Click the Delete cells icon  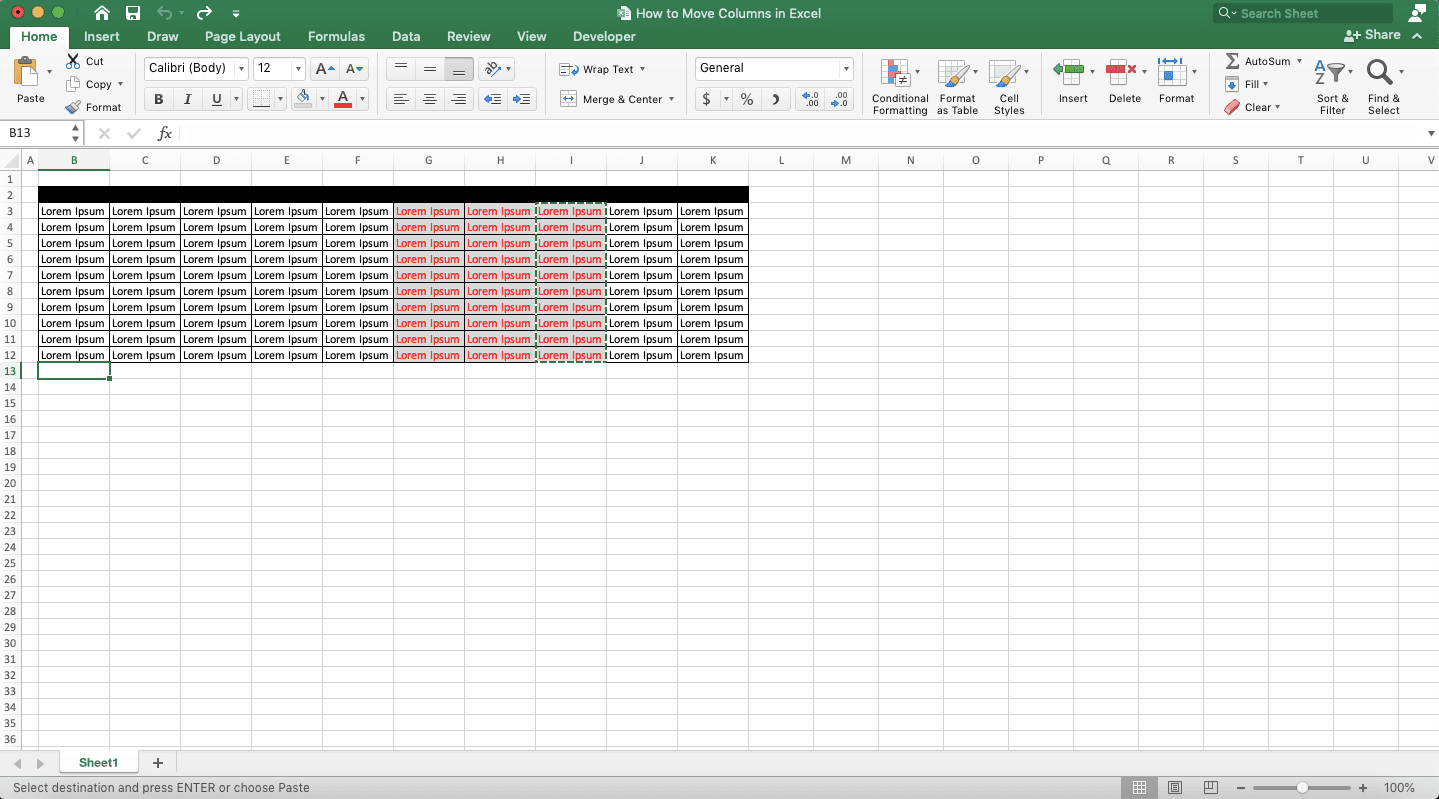pos(1120,71)
